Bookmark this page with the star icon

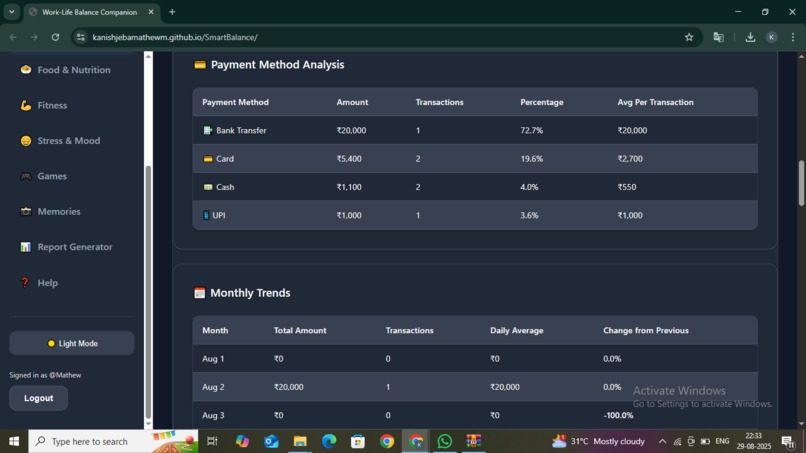coord(689,37)
